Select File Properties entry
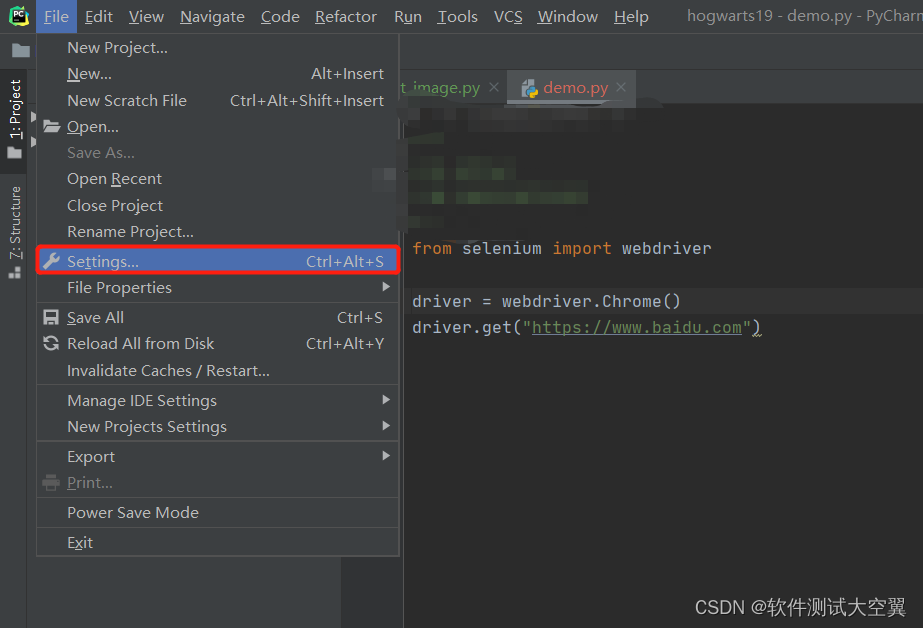Screen dimensions: 923x628 tap(218, 287)
